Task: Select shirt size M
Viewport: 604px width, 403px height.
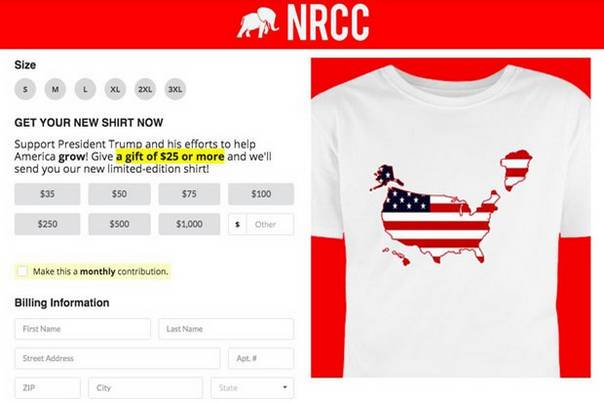Action: [55, 89]
